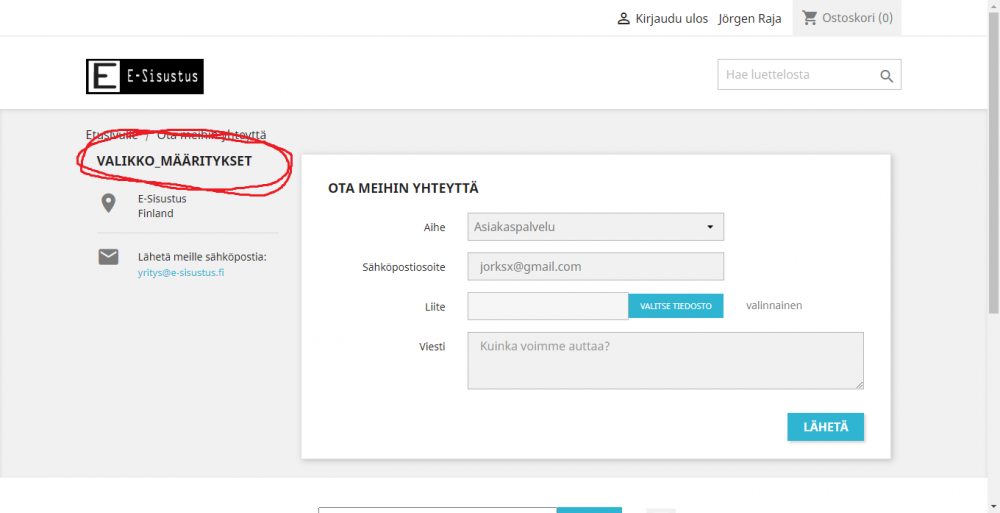
Task: Click the valinnainen label text
Action: (774, 305)
